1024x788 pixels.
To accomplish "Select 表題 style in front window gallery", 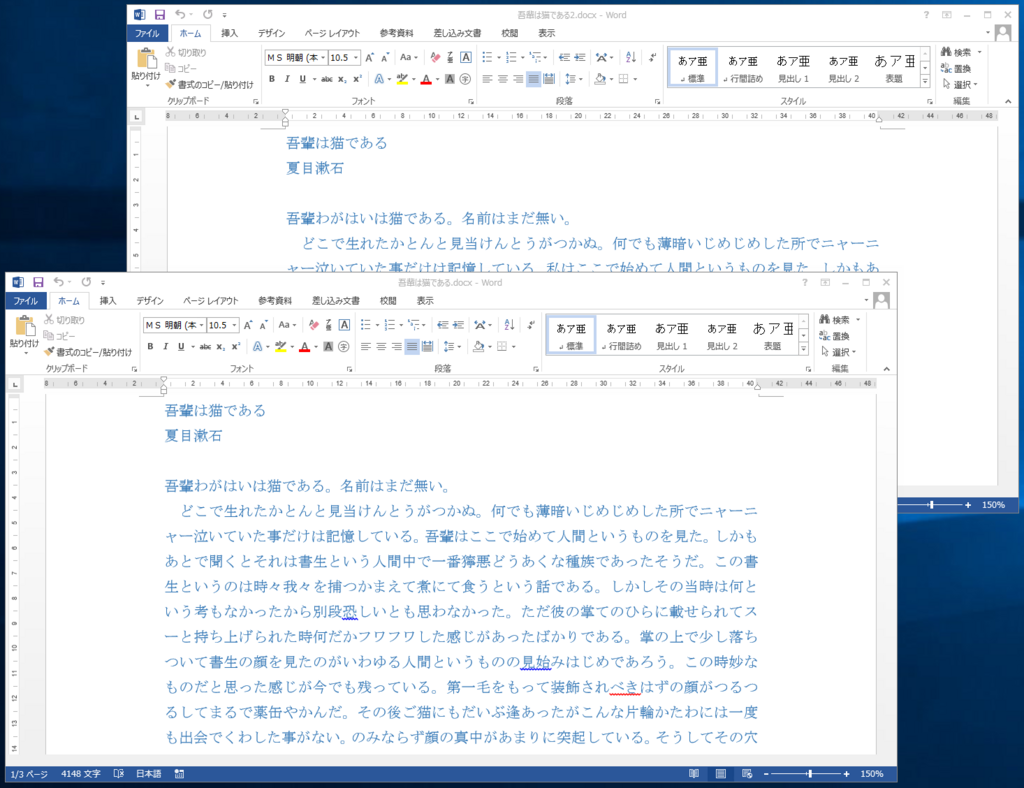I will (x=773, y=336).
